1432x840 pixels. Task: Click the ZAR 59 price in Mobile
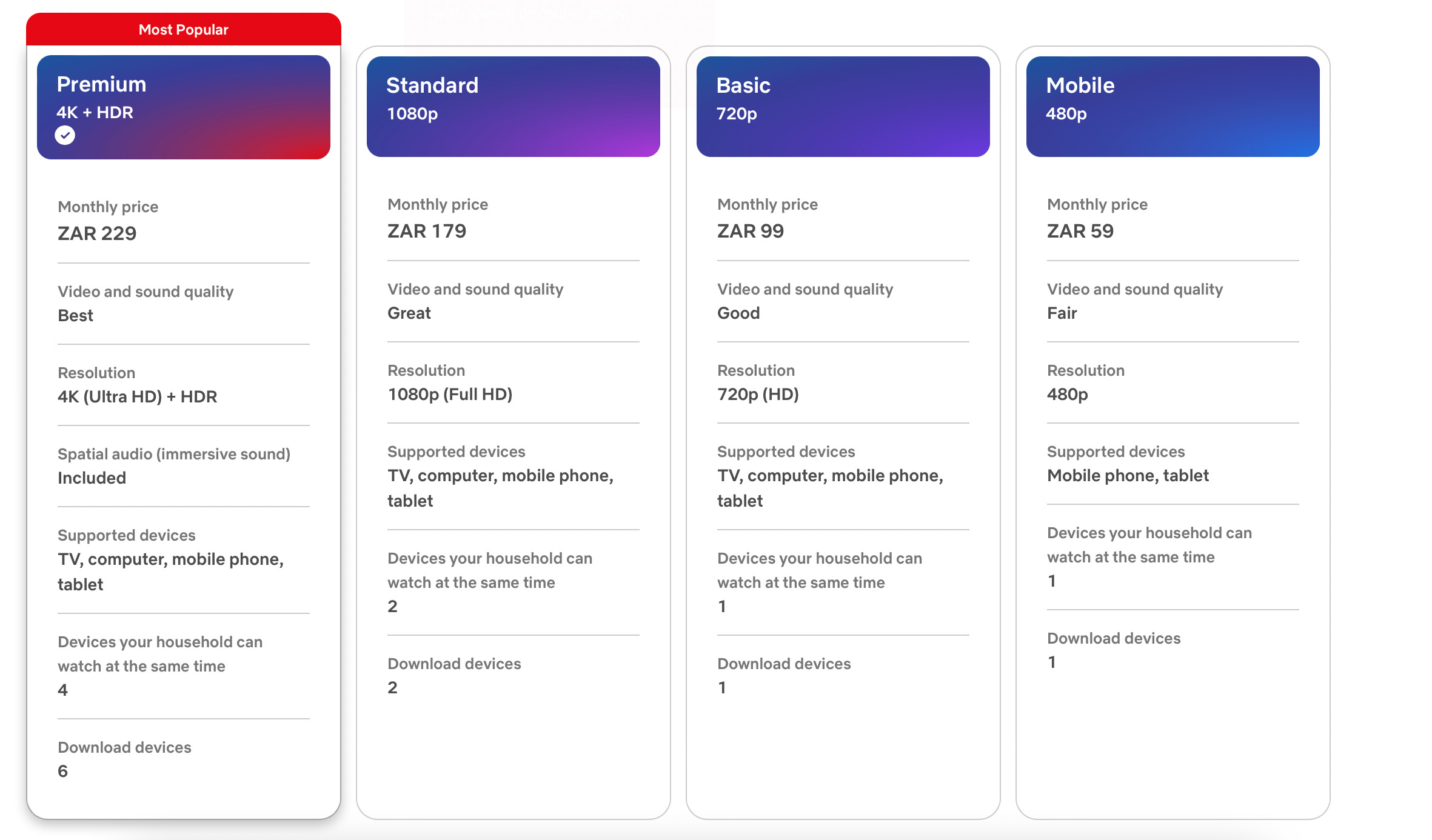point(1080,231)
